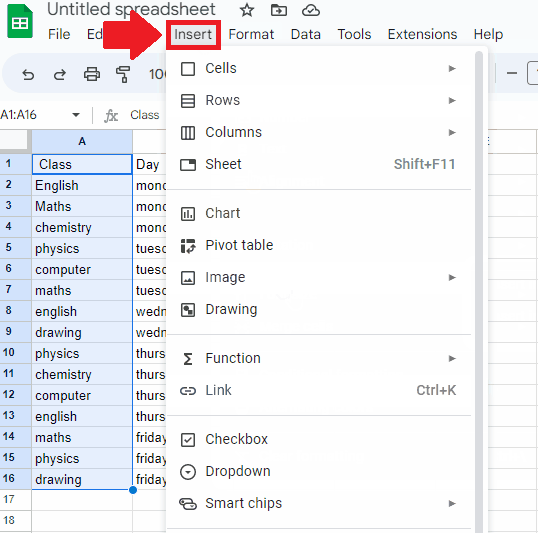Open the File menu
The image size is (538, 533).
click(x=59, y=34)
